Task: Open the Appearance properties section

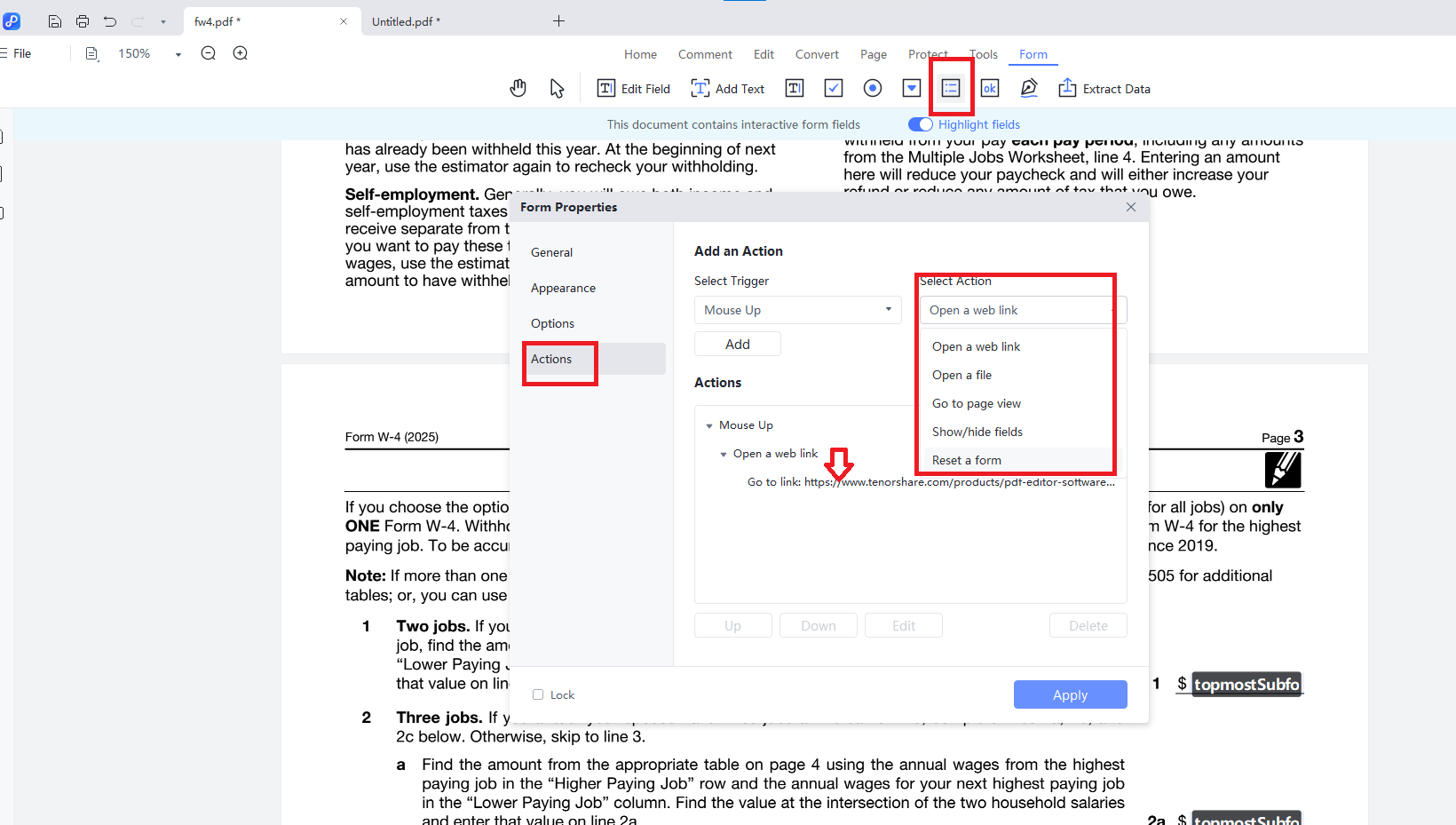Action: 563,288
